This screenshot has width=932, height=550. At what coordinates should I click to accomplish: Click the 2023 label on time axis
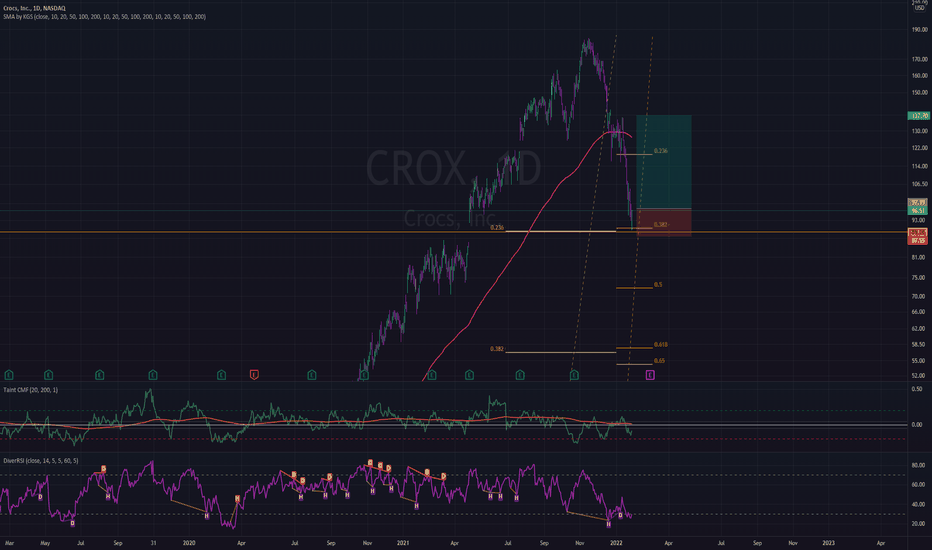(x=828, y=543)
